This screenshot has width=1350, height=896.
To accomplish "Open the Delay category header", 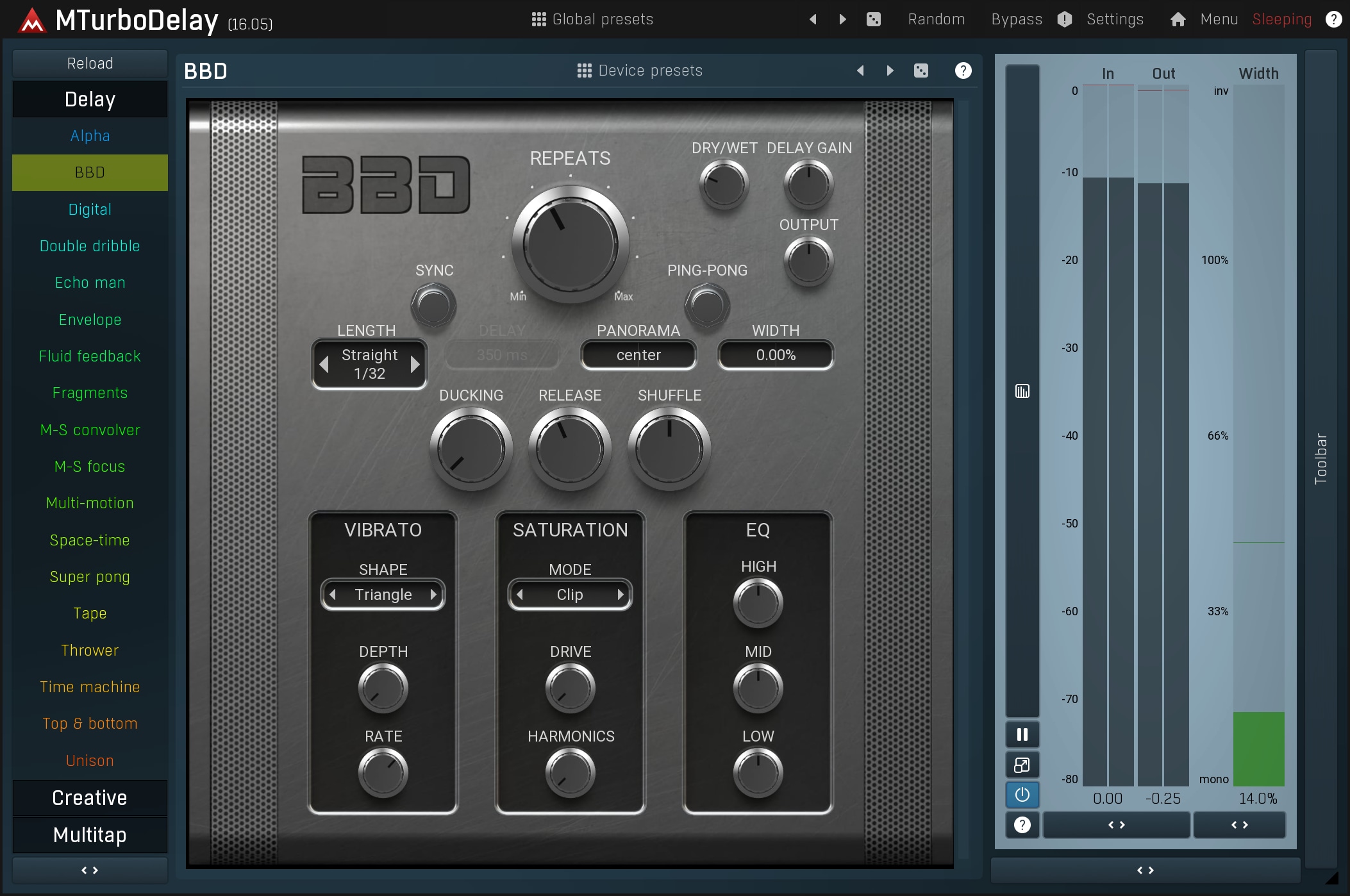I will (x=90, y=99).
